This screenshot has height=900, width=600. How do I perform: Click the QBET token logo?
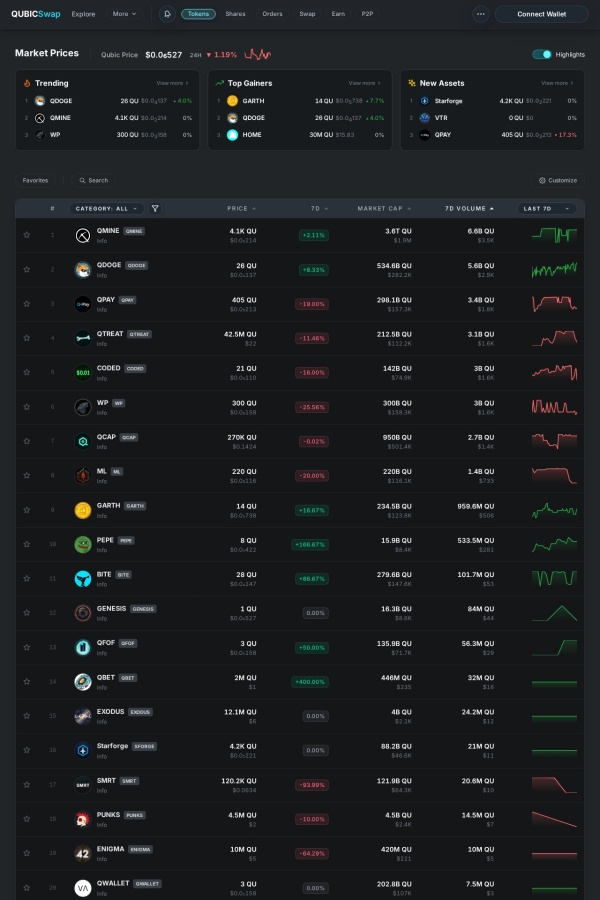pos(83,682)
